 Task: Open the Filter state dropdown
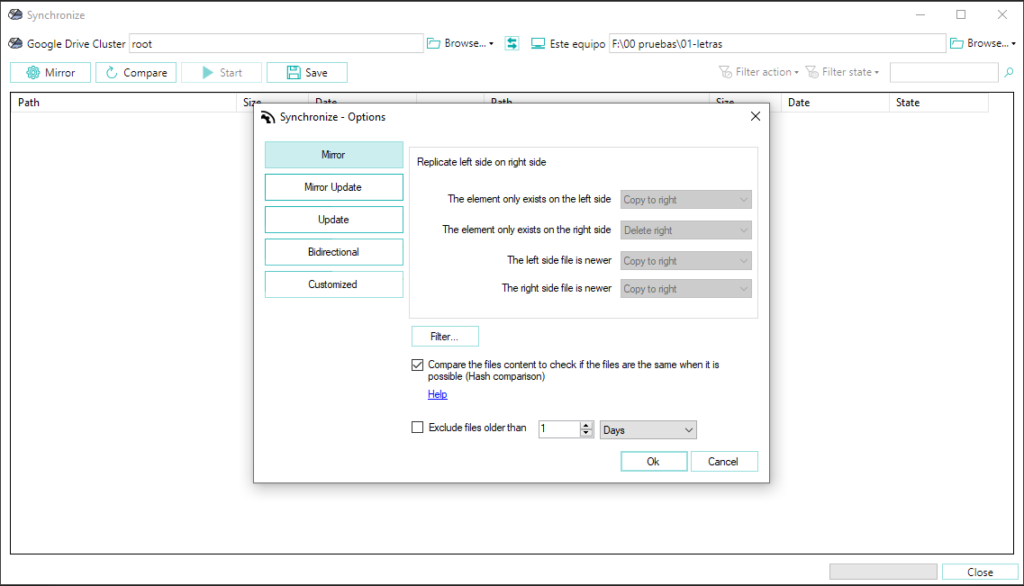tap(842, 72)
